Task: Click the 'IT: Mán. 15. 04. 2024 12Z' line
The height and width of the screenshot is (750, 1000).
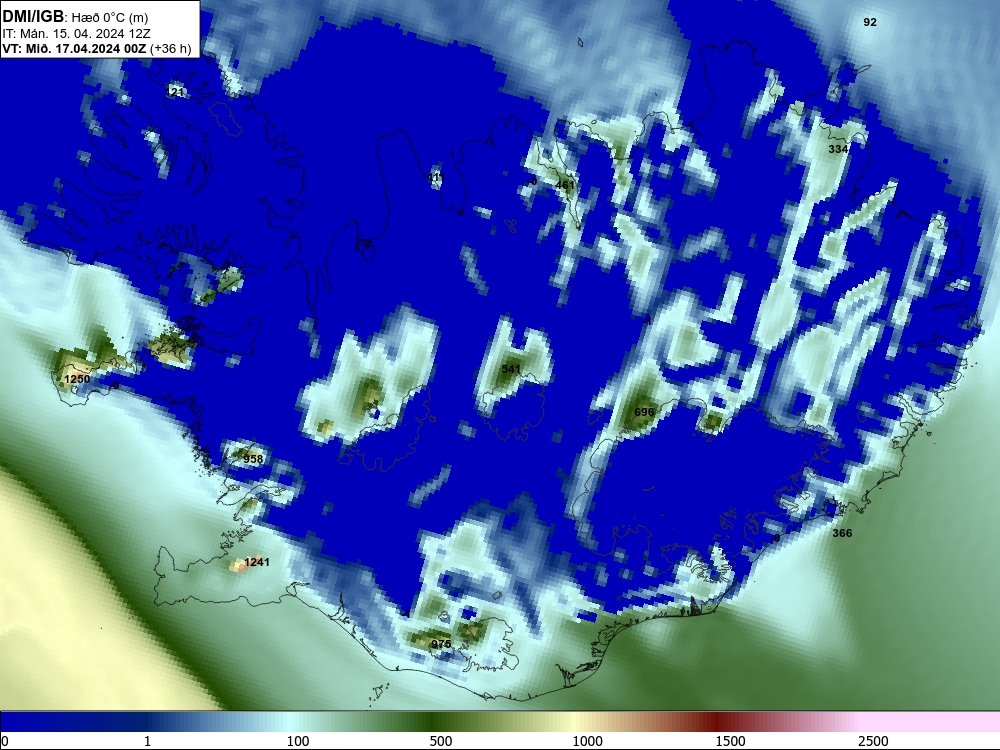Action: click(x=77, y=34)
